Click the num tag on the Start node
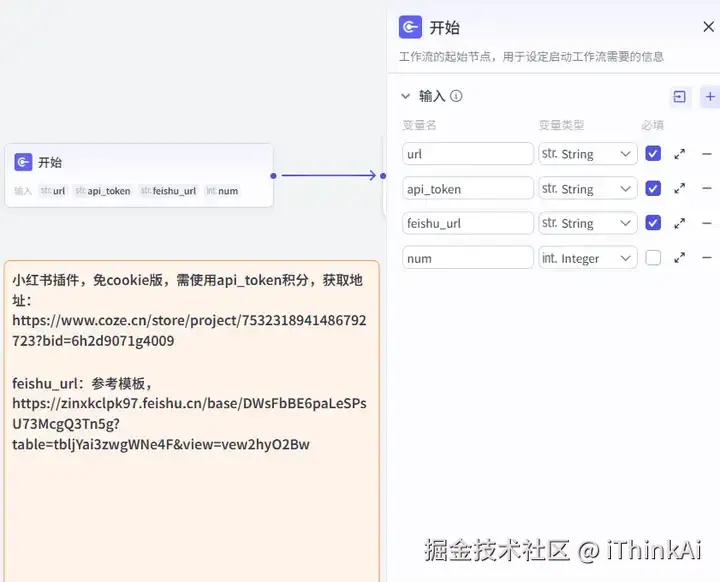The height and width of the screenshot is (582, 720). [222, 191]
